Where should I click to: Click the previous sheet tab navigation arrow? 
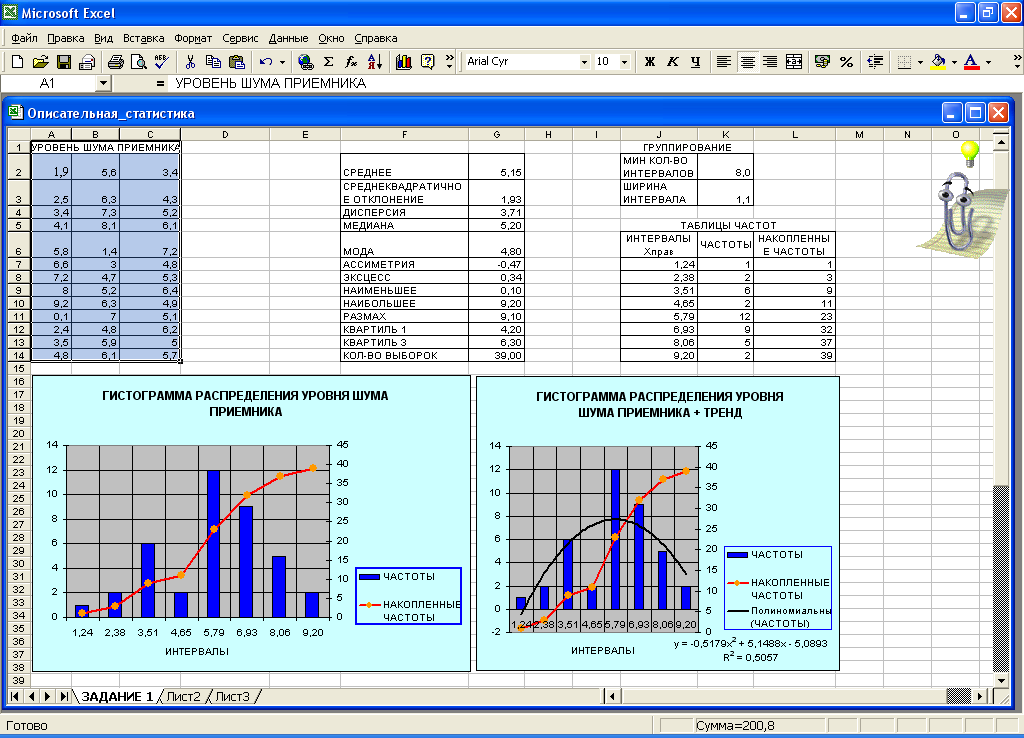coord(31,696)
